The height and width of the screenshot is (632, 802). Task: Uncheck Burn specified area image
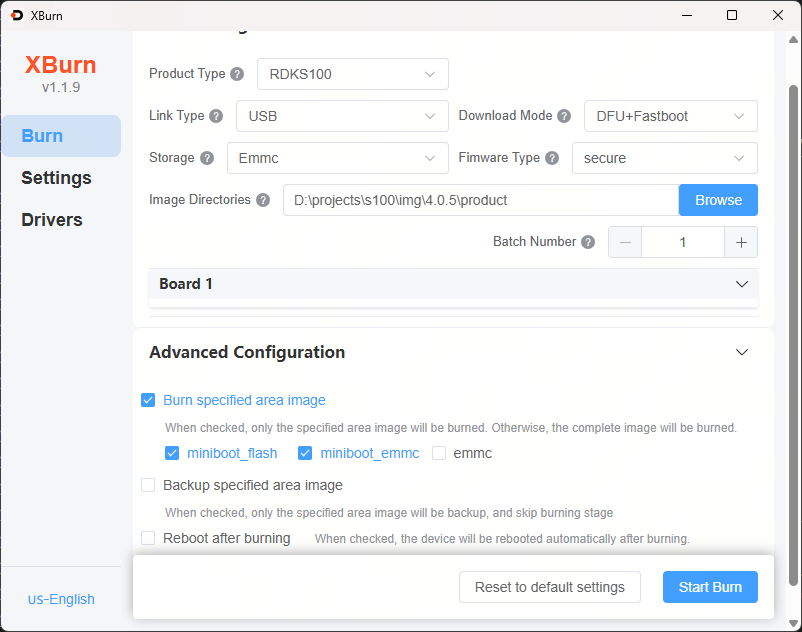point(148,400)
